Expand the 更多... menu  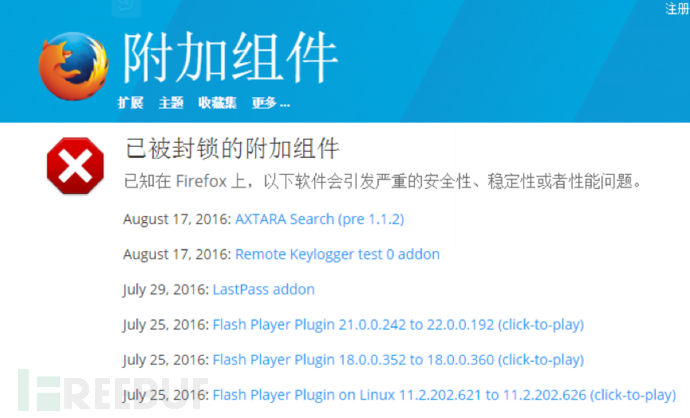coord(271,103)
